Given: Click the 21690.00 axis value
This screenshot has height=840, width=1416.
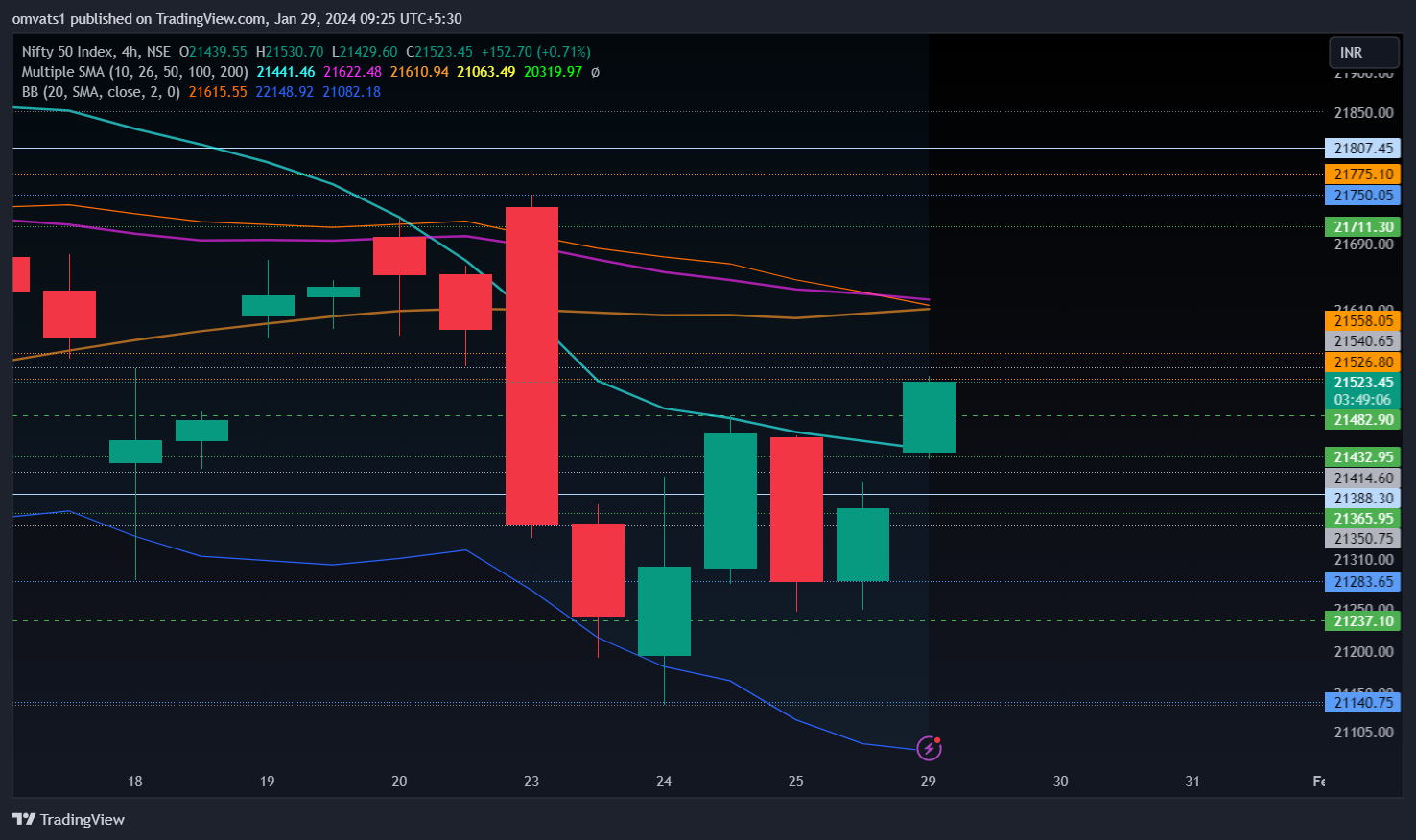Looking at the screenshot, I should click(1363, 245).
